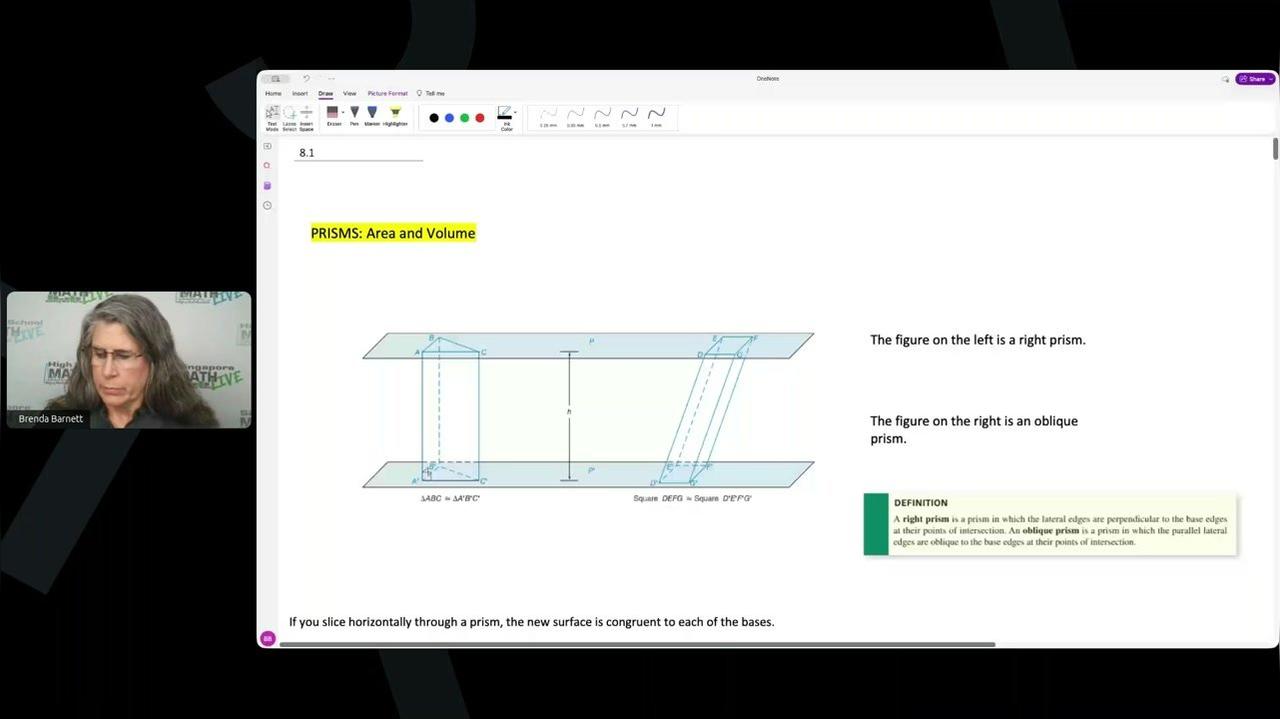1280x719 pixels.
Task: Open the Share dropdown arrow
Action: (x=1271, y=79)
